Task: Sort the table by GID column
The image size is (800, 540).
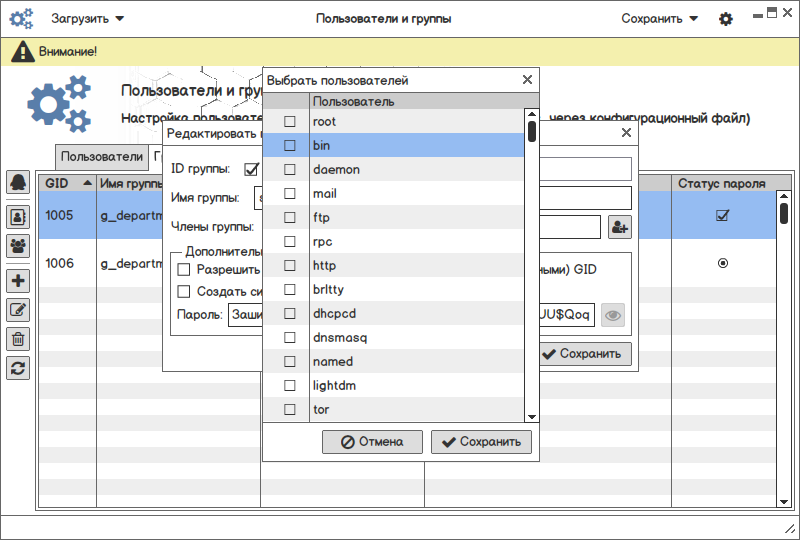Action: [x=67, y=183]
